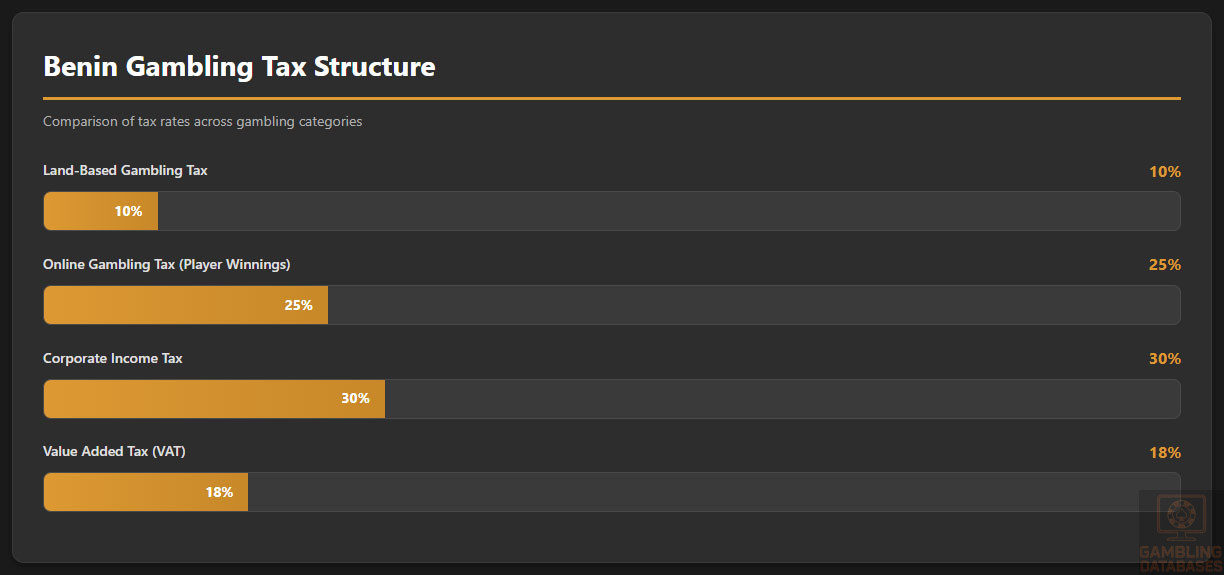Click the Gambling Databases watermark text
The height and width of the screenshot is (575, 1224).
tap(1180, 559)
